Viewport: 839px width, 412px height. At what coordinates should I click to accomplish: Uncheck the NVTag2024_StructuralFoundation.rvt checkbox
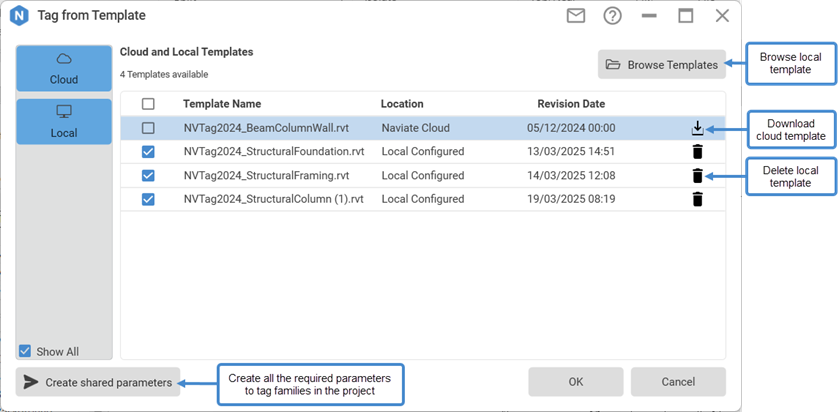148,152
